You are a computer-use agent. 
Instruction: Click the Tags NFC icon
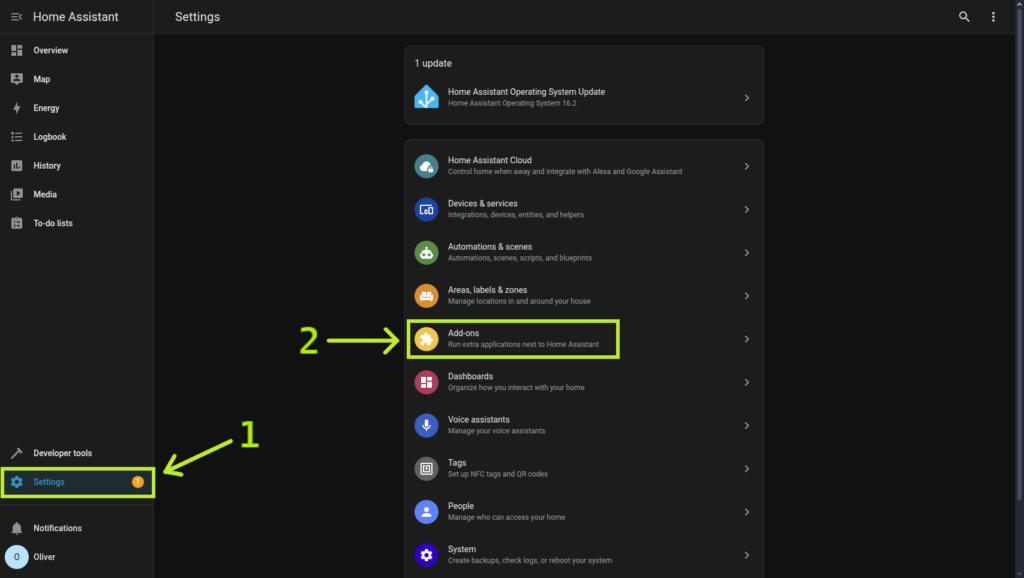(426, 468)
